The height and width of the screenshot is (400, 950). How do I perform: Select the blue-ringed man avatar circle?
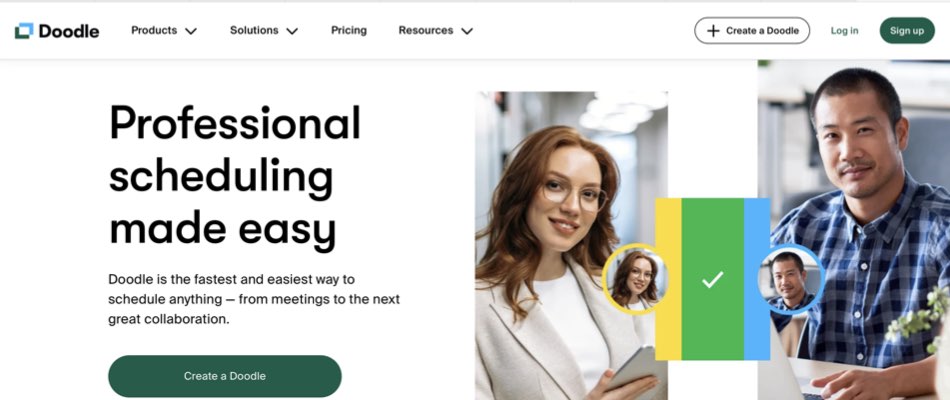[x=791, y=279]
